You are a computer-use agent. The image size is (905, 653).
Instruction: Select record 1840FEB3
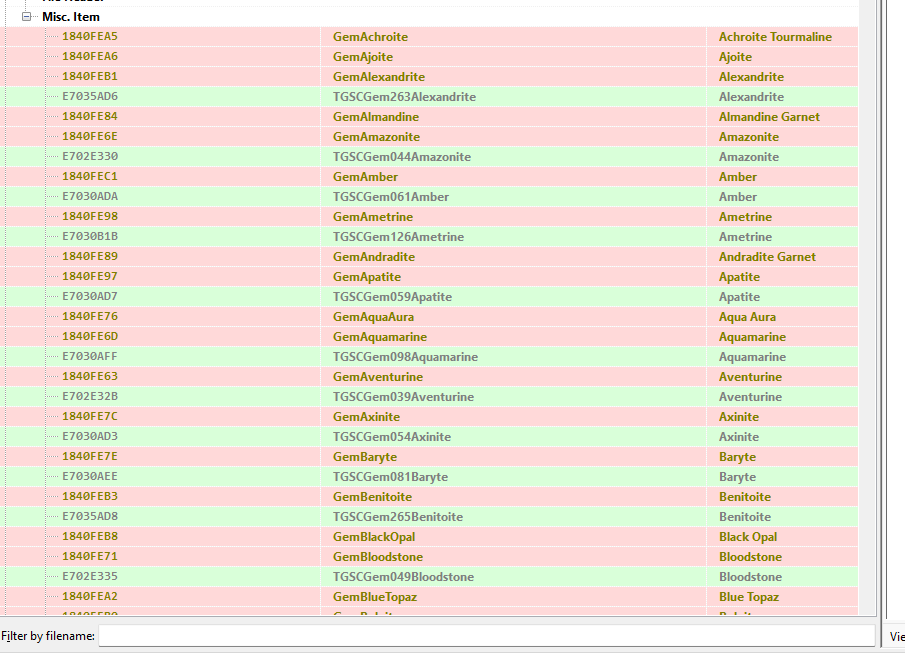(x=89, y=497)
